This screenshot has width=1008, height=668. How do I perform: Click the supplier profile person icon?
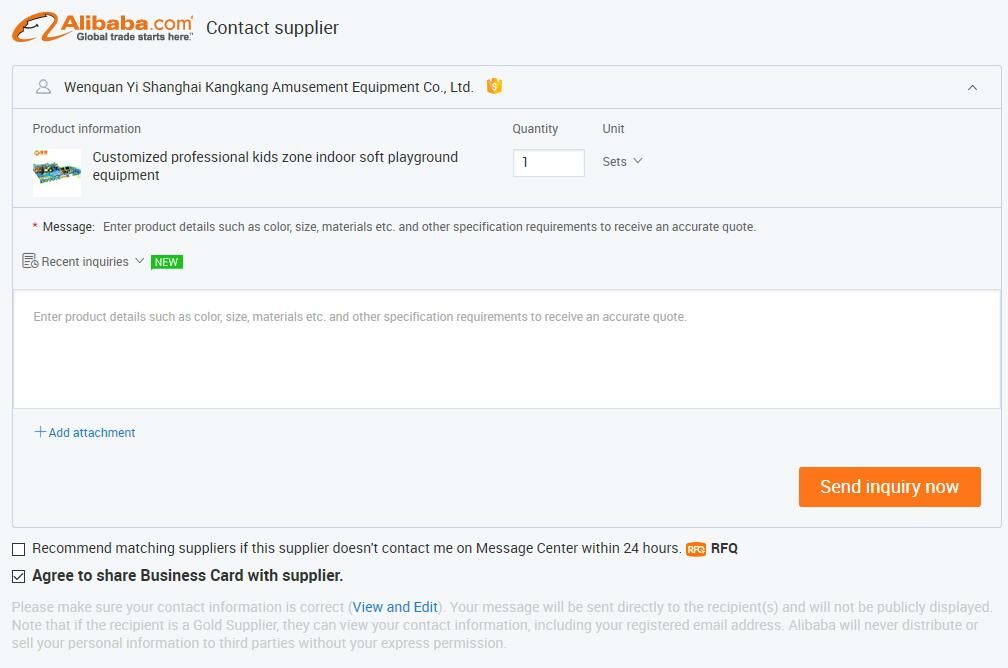coord(43,87)
